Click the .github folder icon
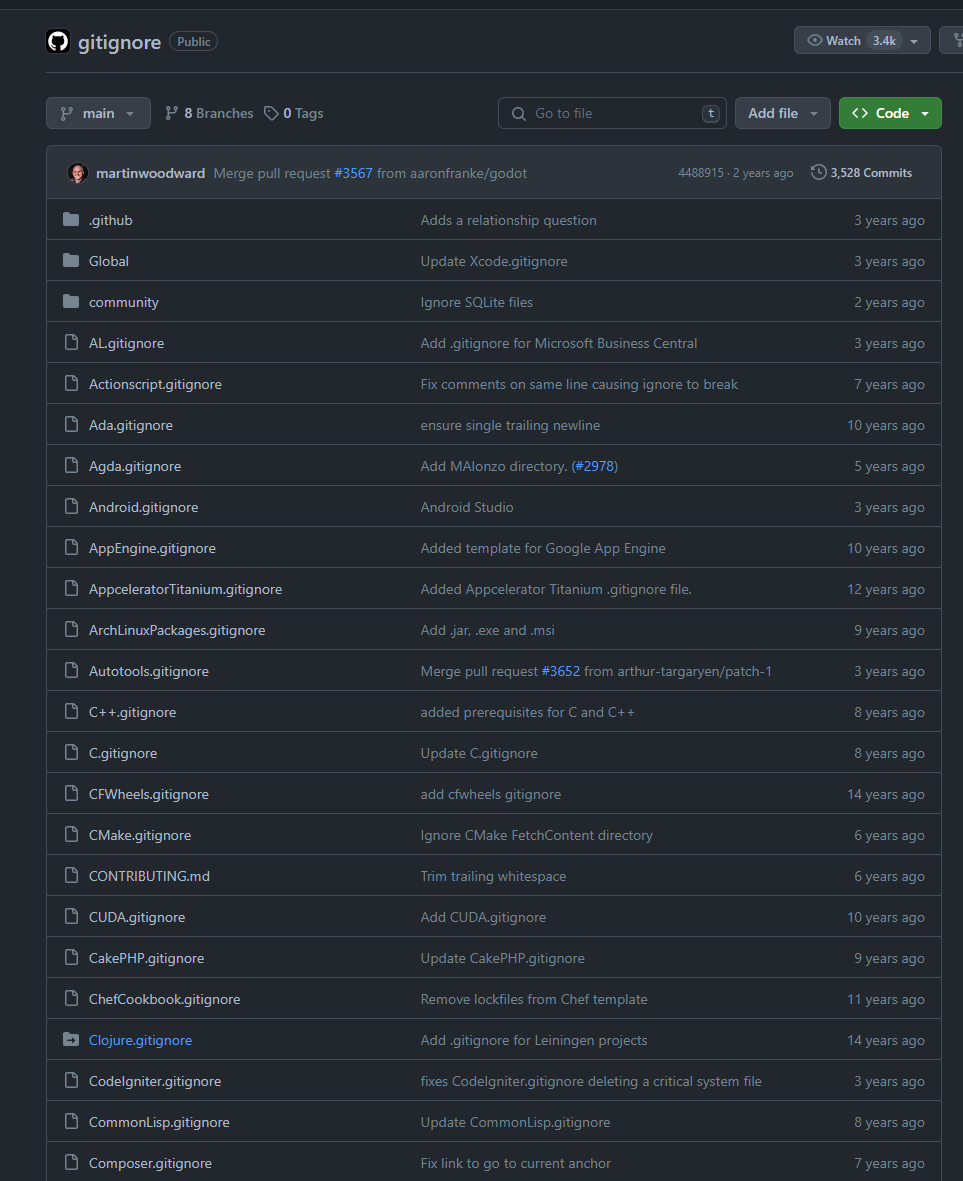Image resolution: width=963 pixels, height=1181 pixels. pyautogui.click(x=71, y=219)
